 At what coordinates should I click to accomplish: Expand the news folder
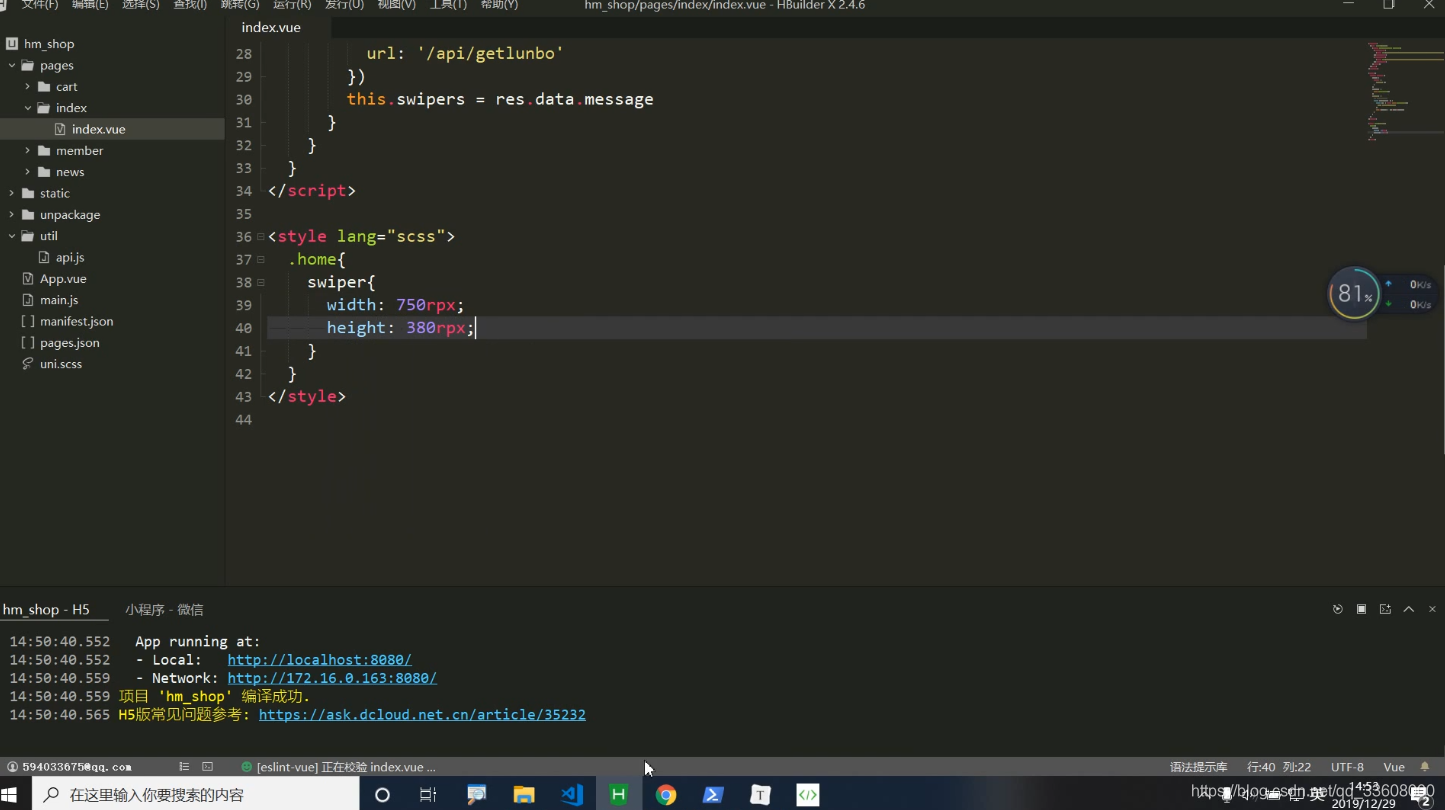coord(28,172)
